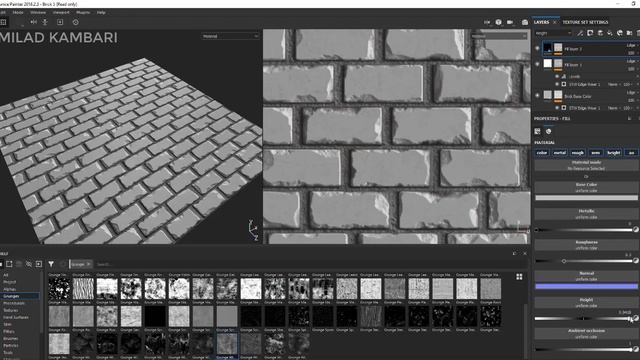Open the Height channel dropdown in Layers panel
Image resolution: width=640 pixels, height=360 pixels.
coord(553,33)
